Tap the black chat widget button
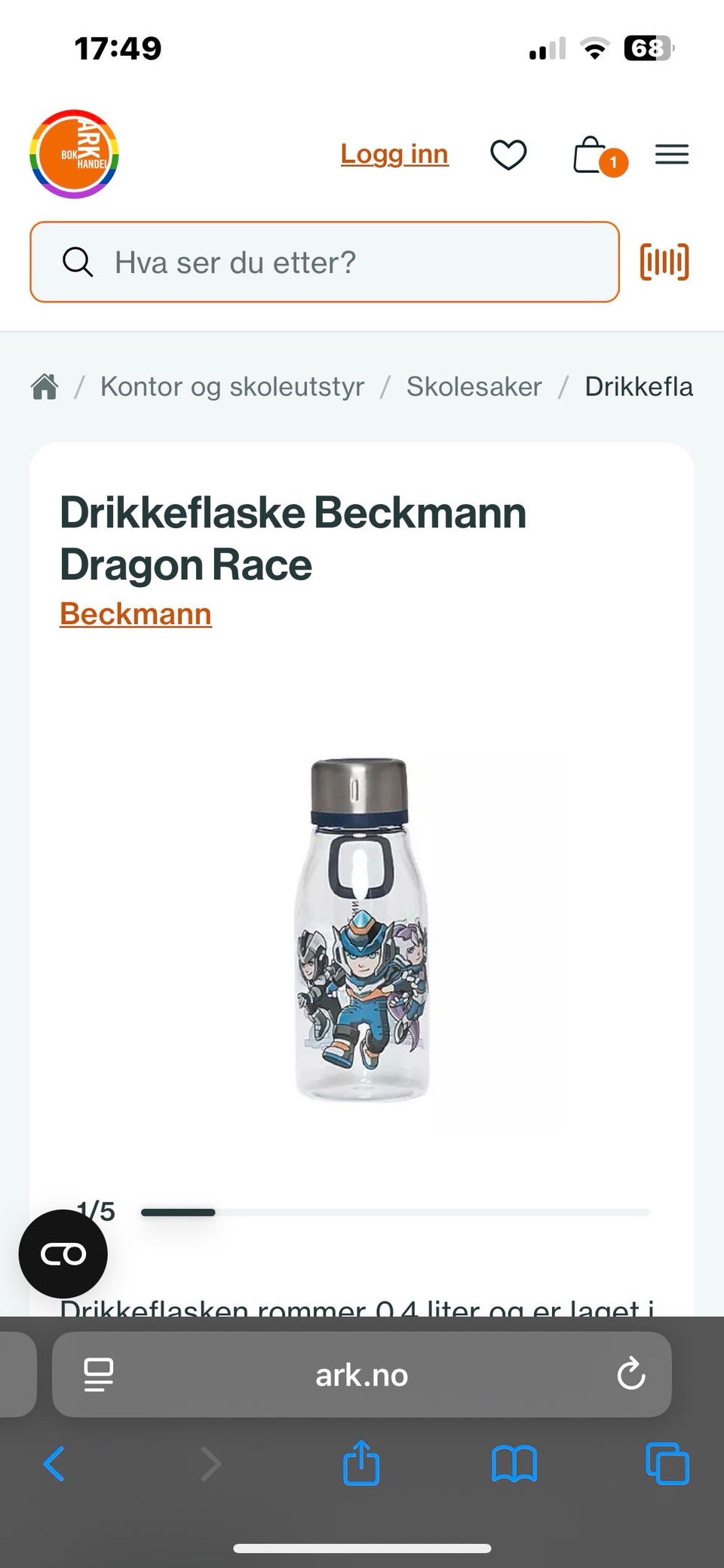Screen dimensions: 724x1568 [63, 1253]
